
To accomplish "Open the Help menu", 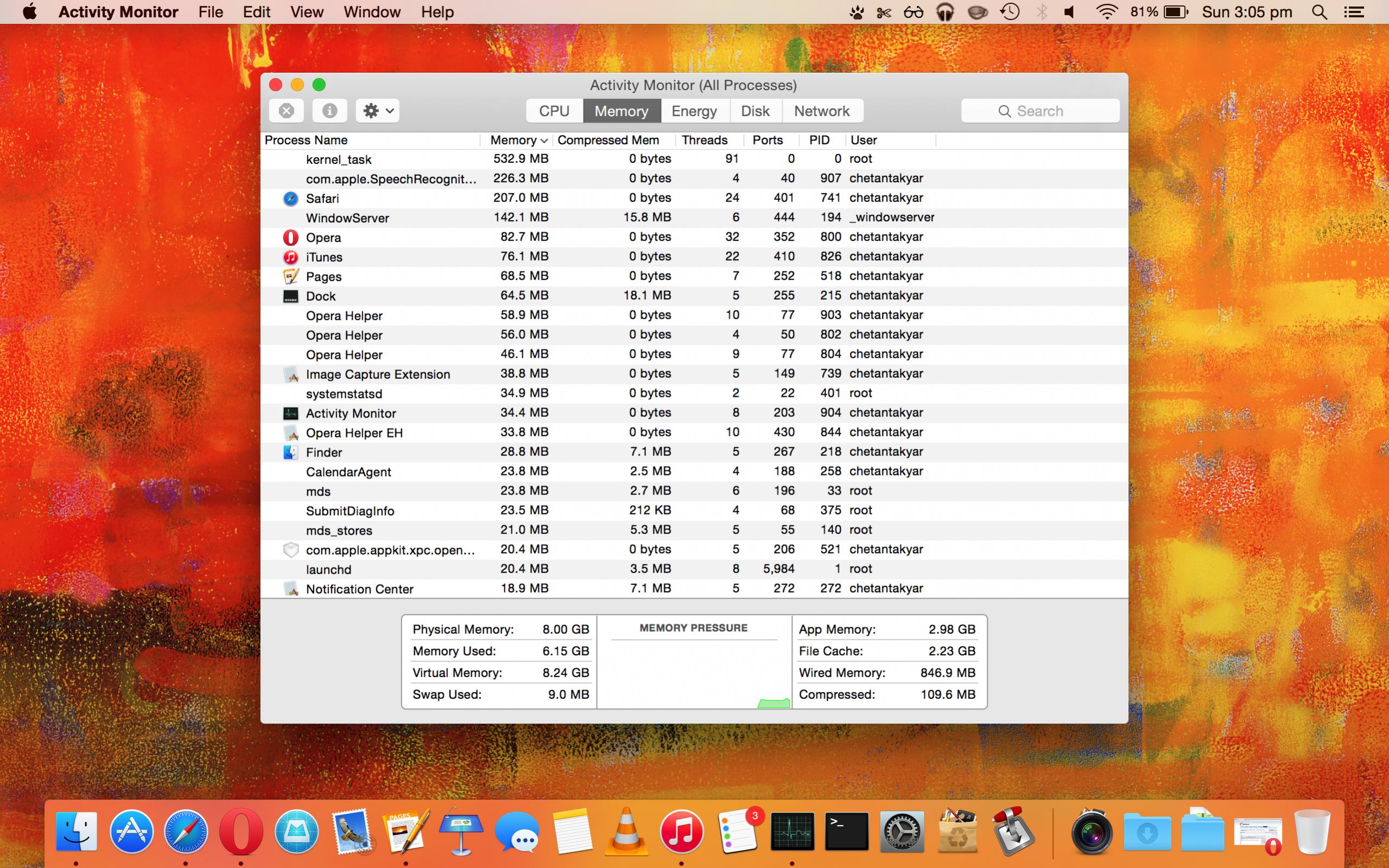I will coord(437,11).
